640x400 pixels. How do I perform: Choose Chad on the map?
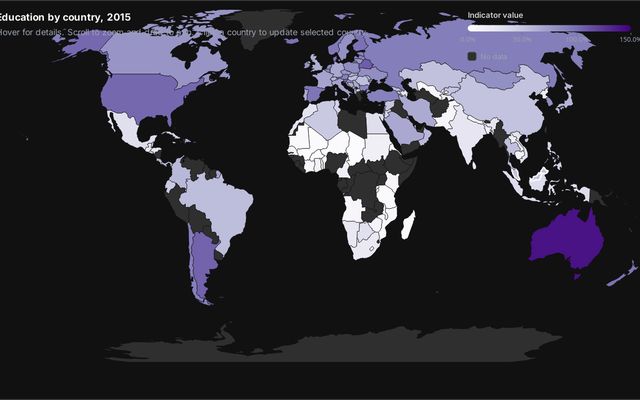pos(356,149)
